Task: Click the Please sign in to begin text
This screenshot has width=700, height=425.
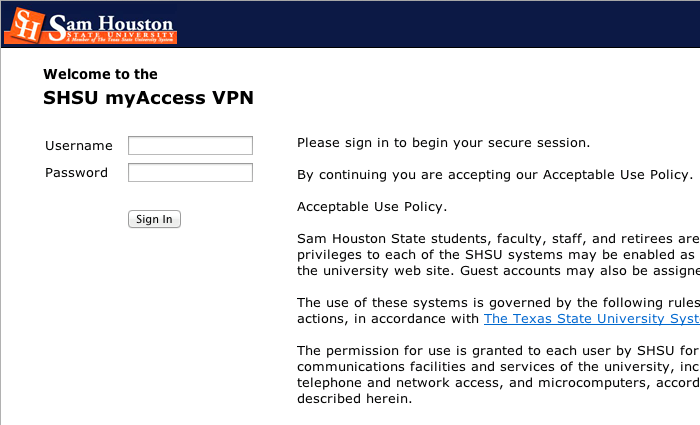Action: (x=443, y=143)
